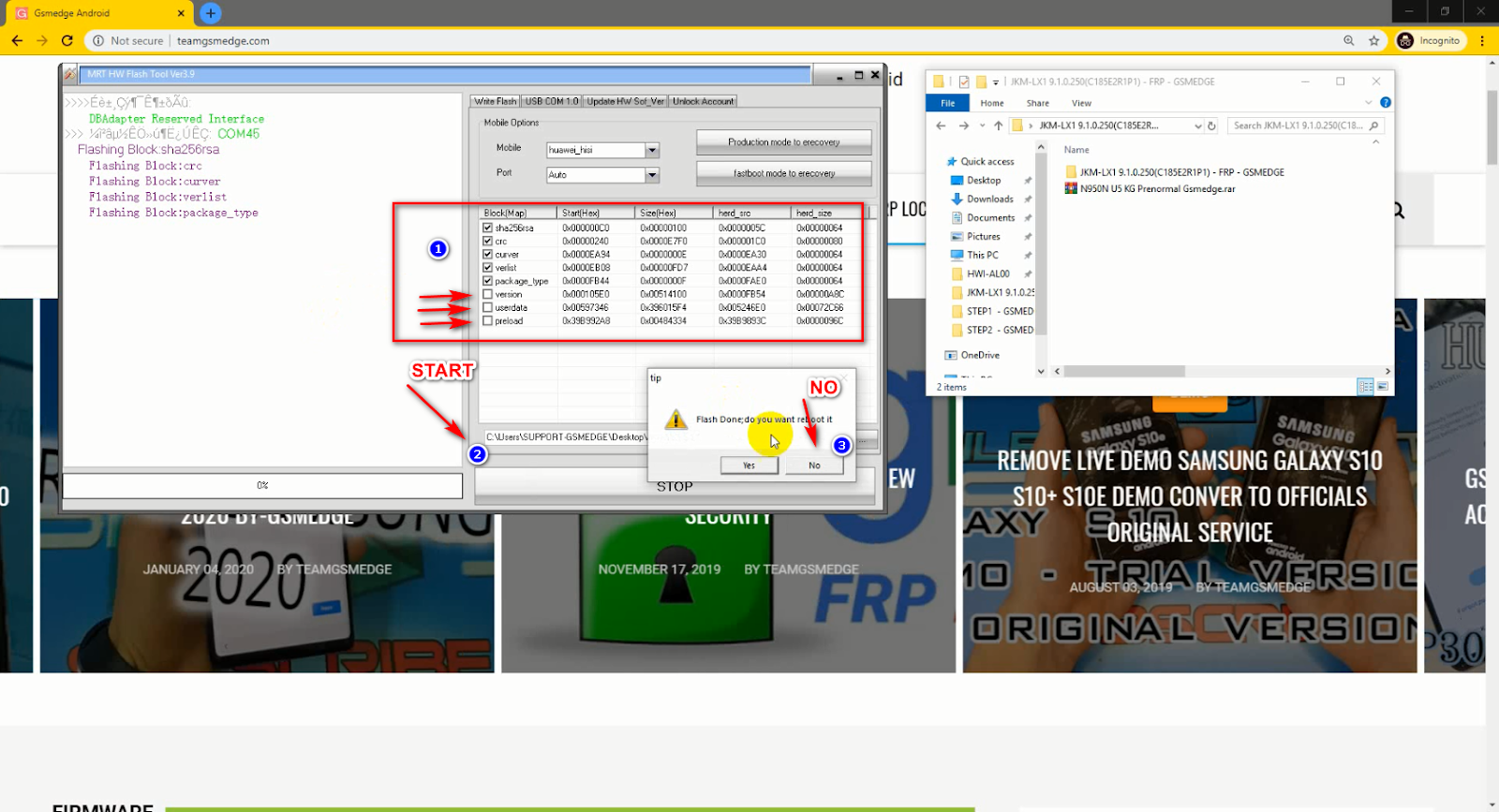Open a new Chrome tab
The width and height of the screenshot is (1499, 812).
point(211,13)
